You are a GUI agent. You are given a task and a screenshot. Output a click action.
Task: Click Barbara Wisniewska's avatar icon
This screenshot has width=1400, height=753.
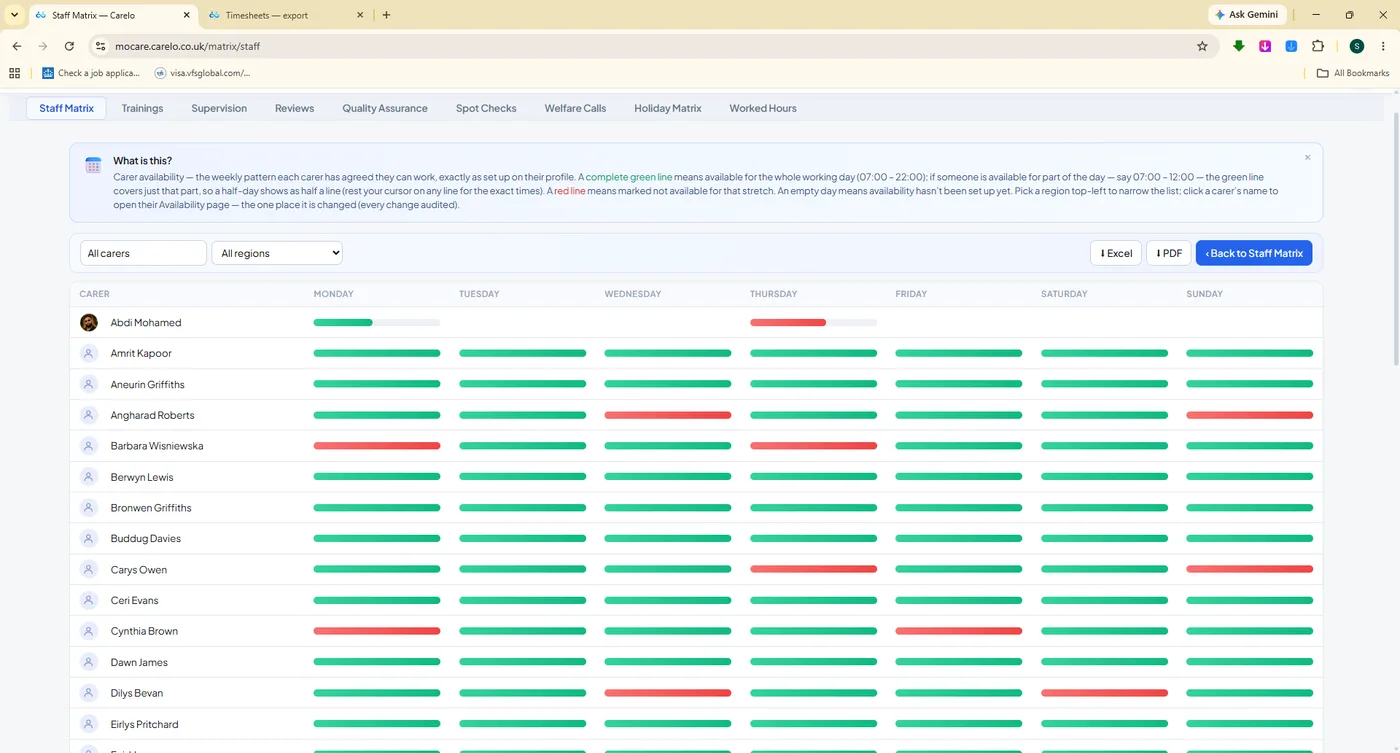point(89,446)
